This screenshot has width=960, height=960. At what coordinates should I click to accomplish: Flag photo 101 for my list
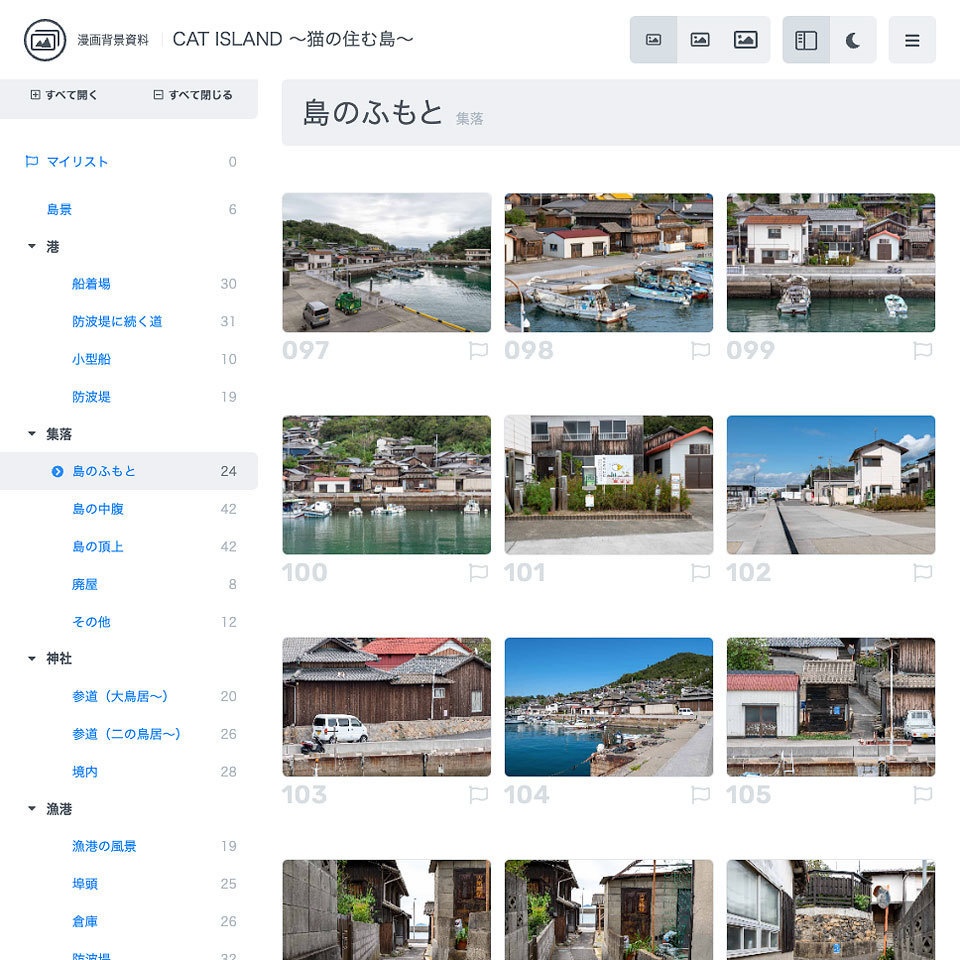[700, 573]
